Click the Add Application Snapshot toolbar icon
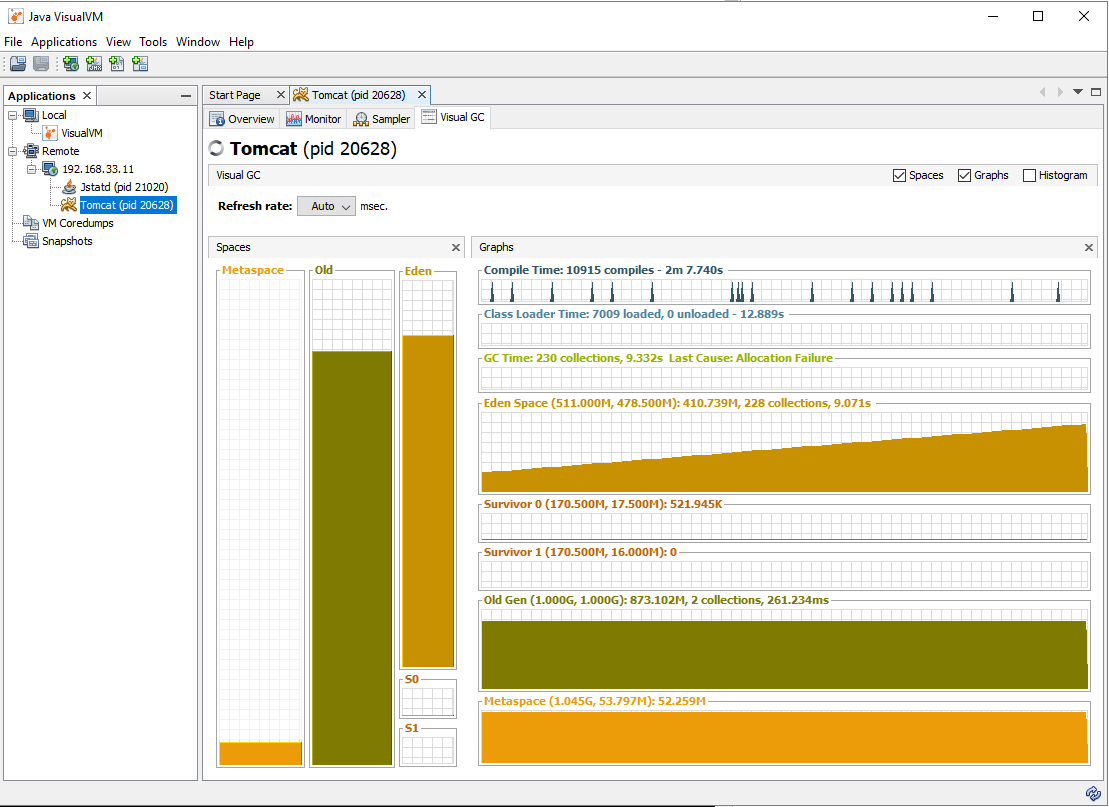The height and width of the screenshot is (807, 1109). tap(140, 64)
